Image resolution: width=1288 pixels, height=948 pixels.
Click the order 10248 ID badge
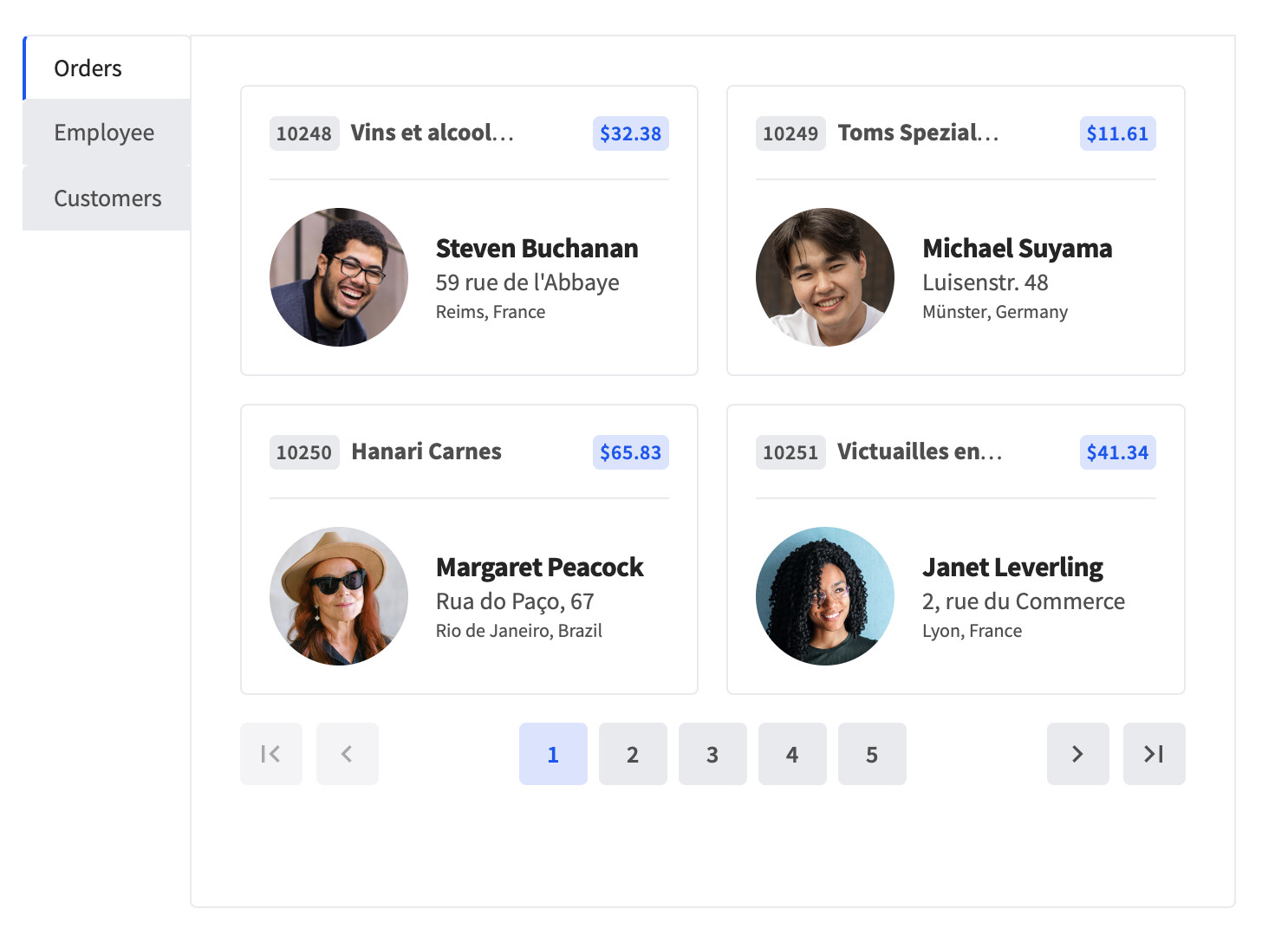pos(304,133)
